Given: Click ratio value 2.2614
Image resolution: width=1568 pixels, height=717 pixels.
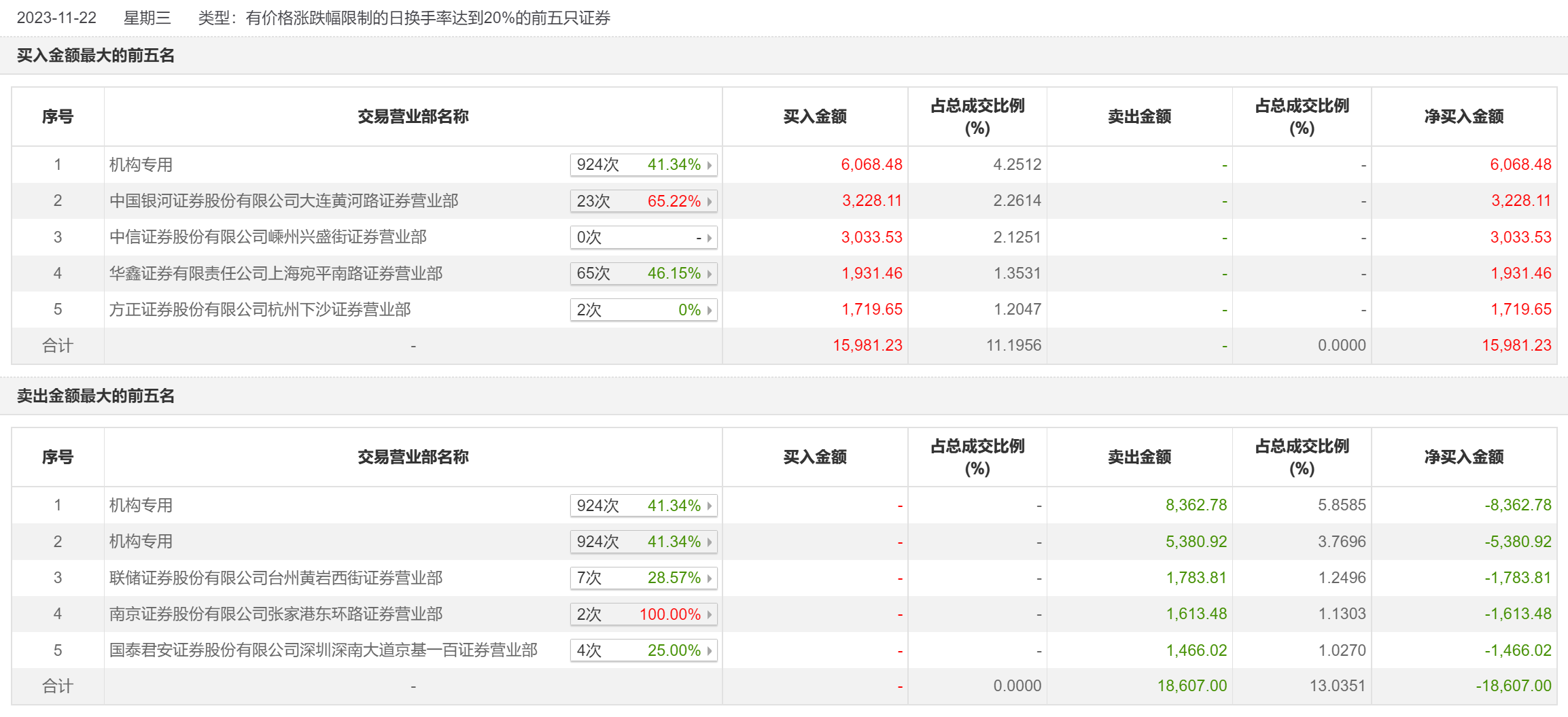Looking at the screenshot, I should click(x=1017, y=200).
